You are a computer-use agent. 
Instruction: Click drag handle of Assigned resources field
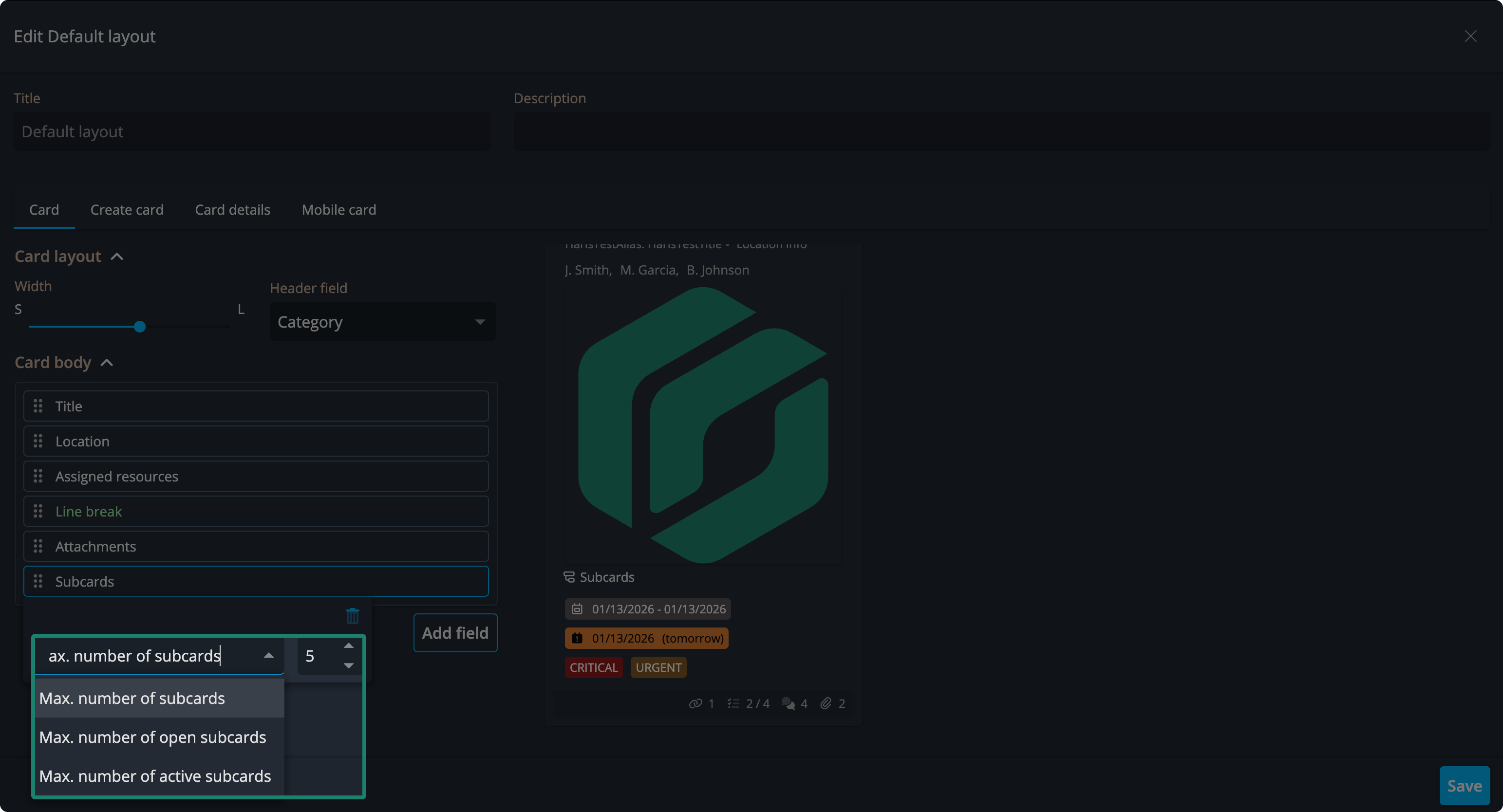click(x=38, y=476)
